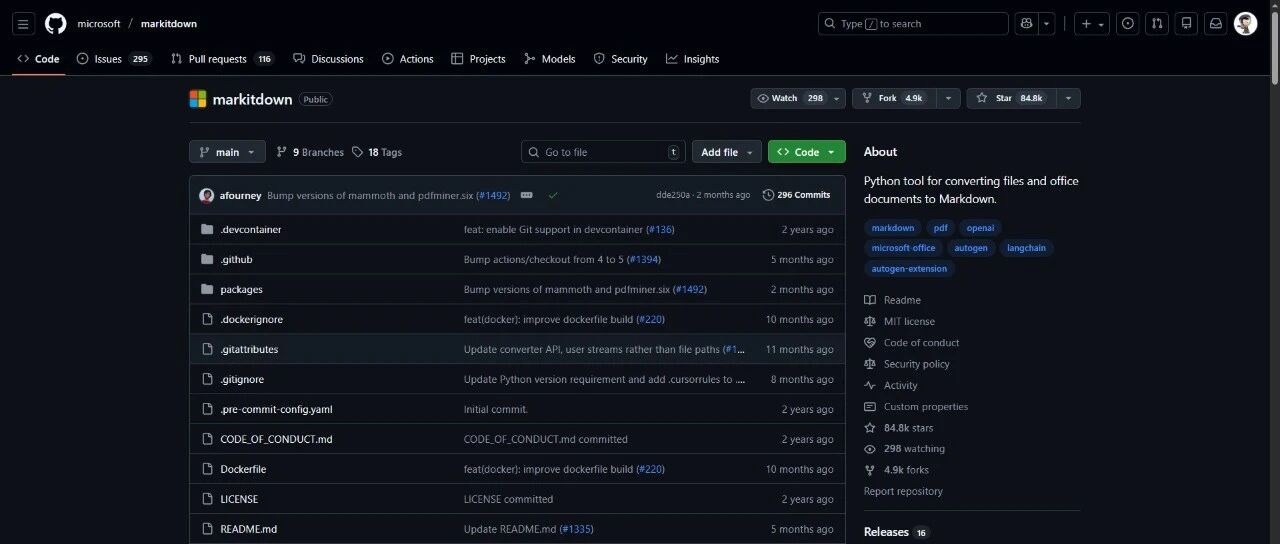Click the user profile avatar
The width and height of the screenshot is (1280, 544).
pos(1245,24)
